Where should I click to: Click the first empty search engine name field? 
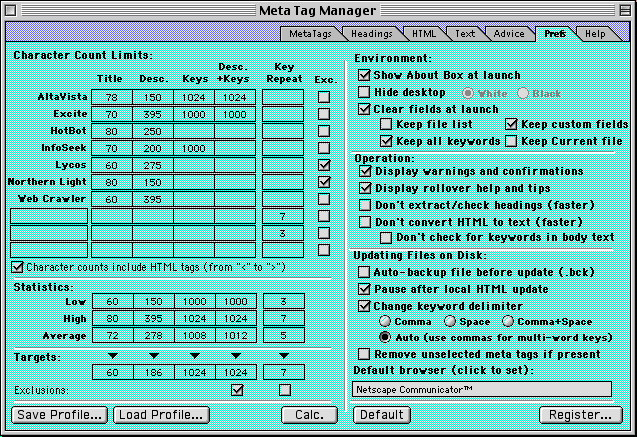(49, 216)
